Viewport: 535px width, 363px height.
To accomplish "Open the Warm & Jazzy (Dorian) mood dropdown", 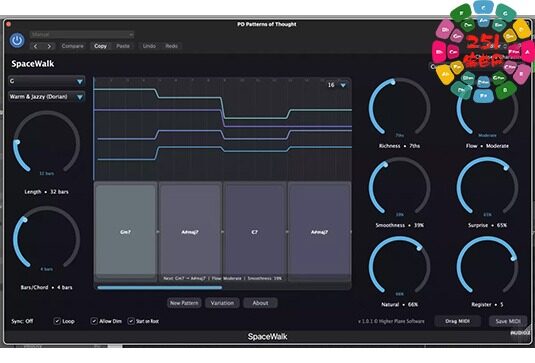I will coord(46,97).
